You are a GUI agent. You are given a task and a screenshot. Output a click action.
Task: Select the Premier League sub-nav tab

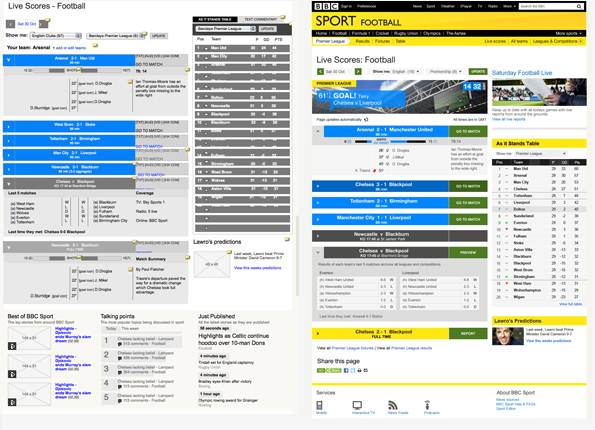point(330,41)
